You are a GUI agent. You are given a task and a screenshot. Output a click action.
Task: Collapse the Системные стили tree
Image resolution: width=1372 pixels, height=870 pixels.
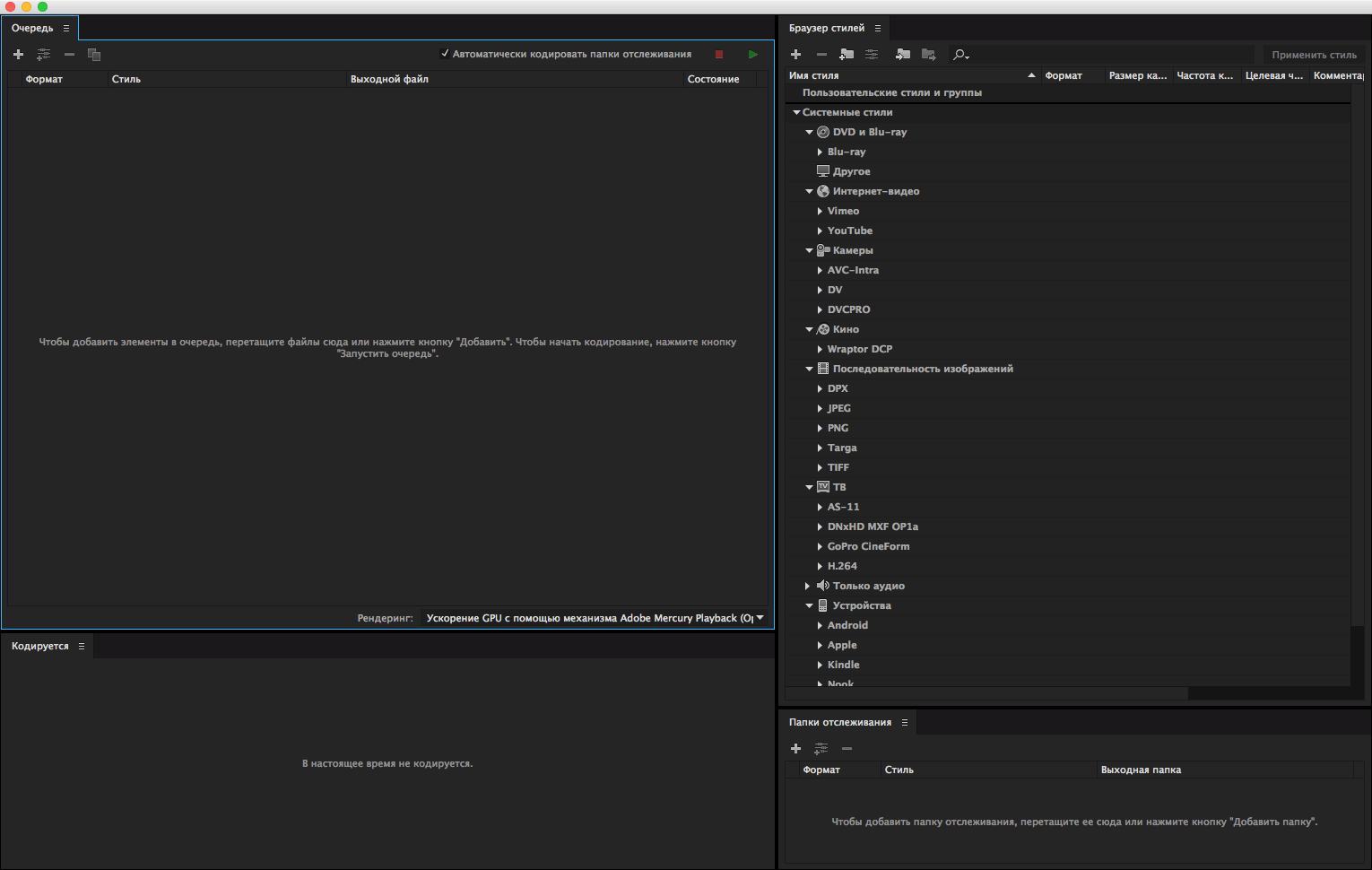tap(796, 113)
